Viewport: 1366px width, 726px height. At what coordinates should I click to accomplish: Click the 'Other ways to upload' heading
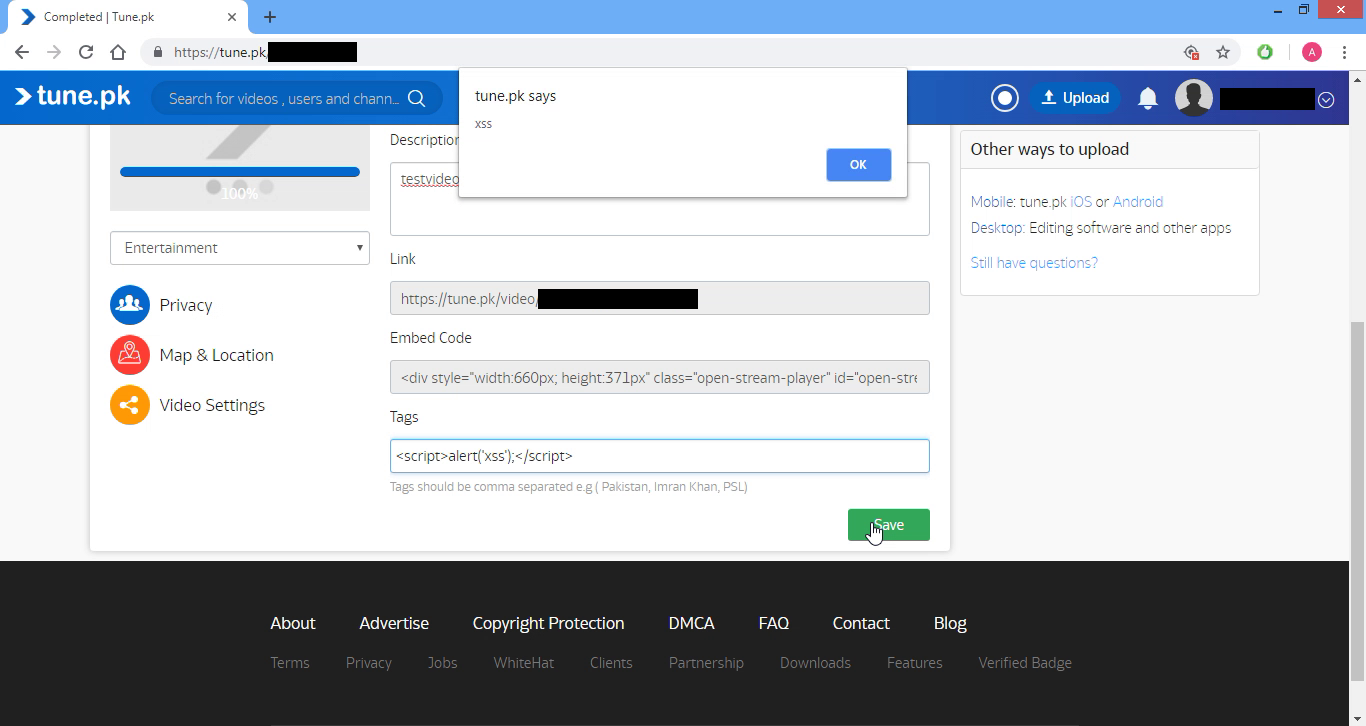point(1050,149)
